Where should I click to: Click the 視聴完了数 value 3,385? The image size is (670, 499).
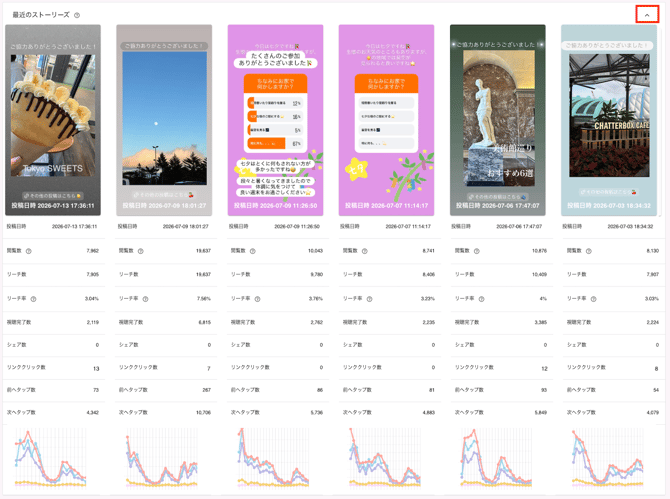tap(541, 323)
